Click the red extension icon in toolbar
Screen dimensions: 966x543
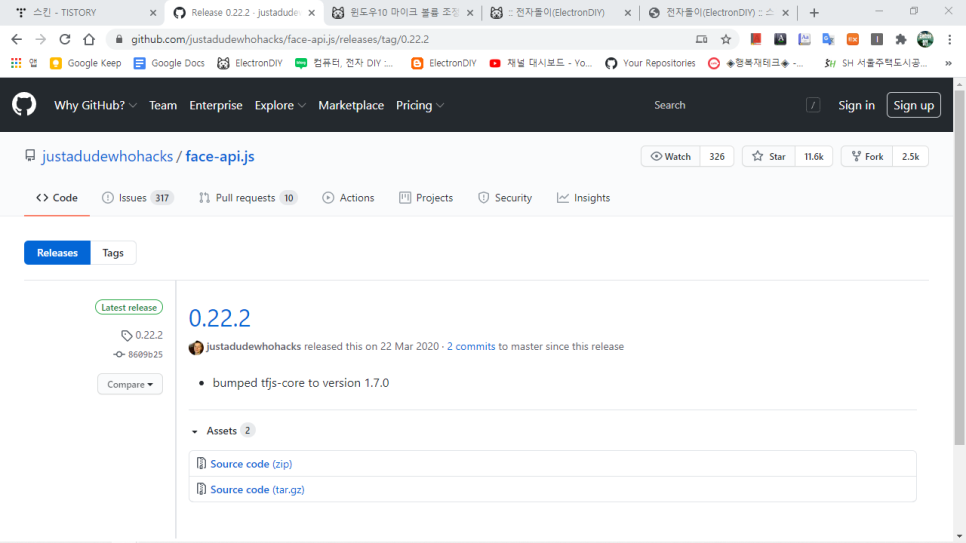(755, 39)
